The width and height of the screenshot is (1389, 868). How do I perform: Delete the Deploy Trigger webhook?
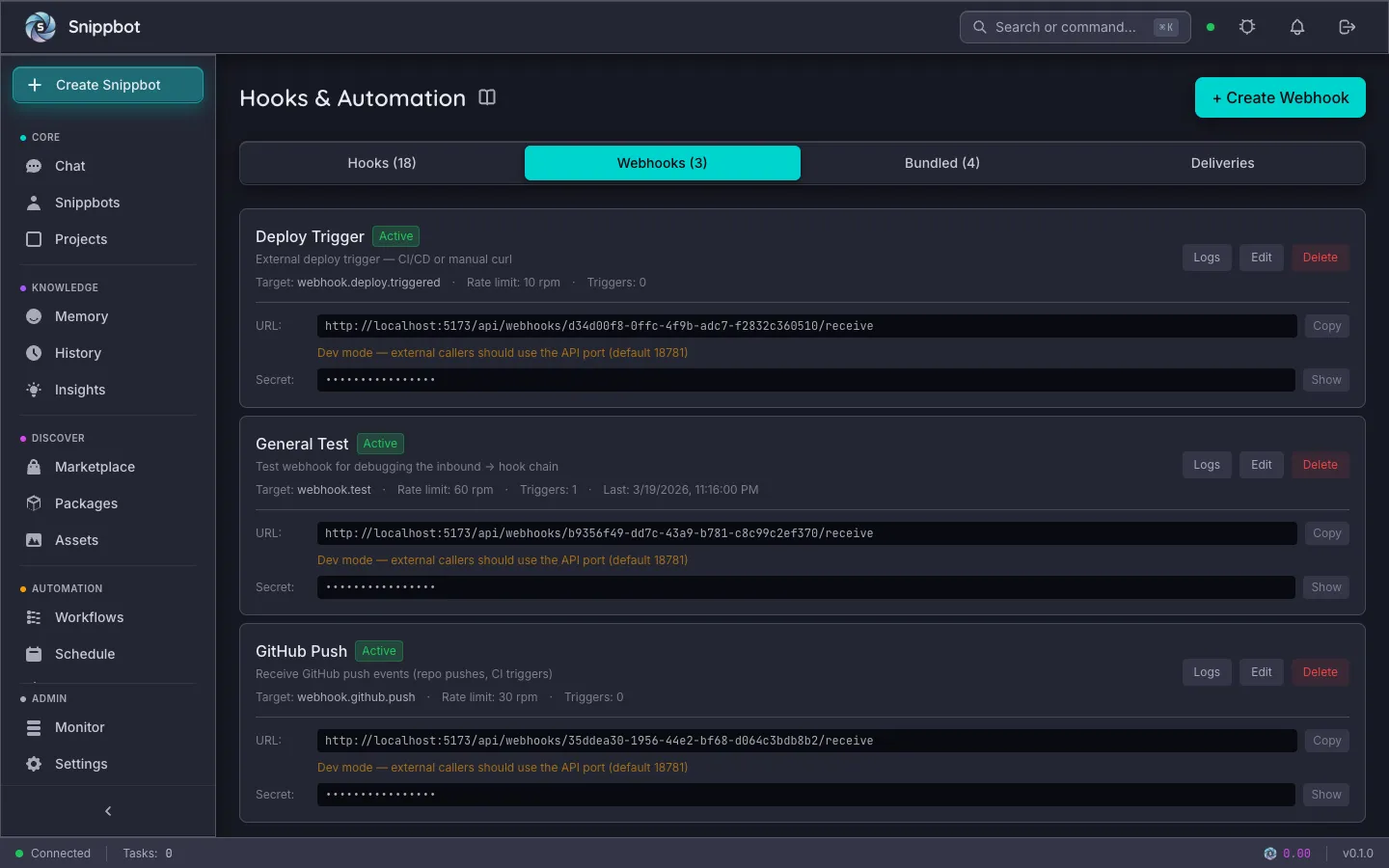[x=1321, y=258]
